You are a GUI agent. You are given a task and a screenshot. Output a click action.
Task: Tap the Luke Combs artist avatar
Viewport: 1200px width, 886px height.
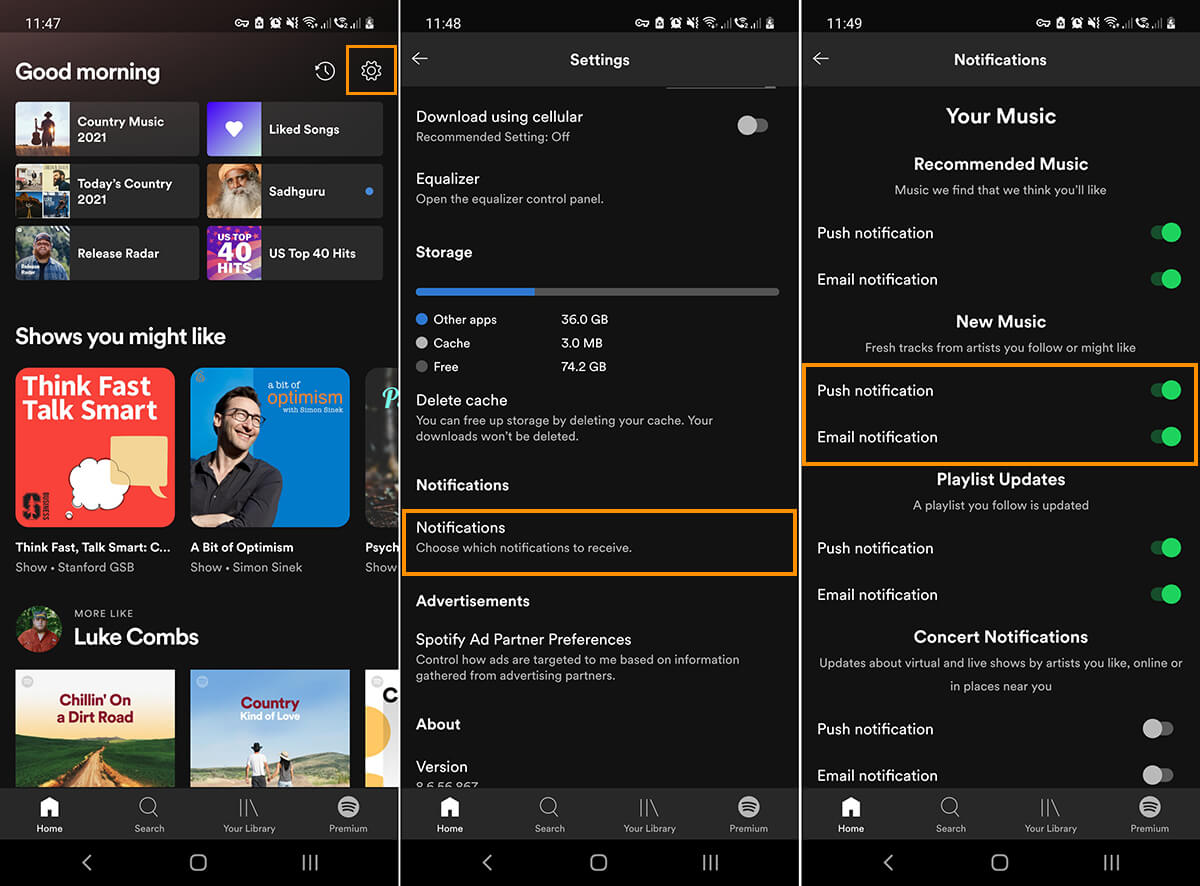[x=39, y=629]
